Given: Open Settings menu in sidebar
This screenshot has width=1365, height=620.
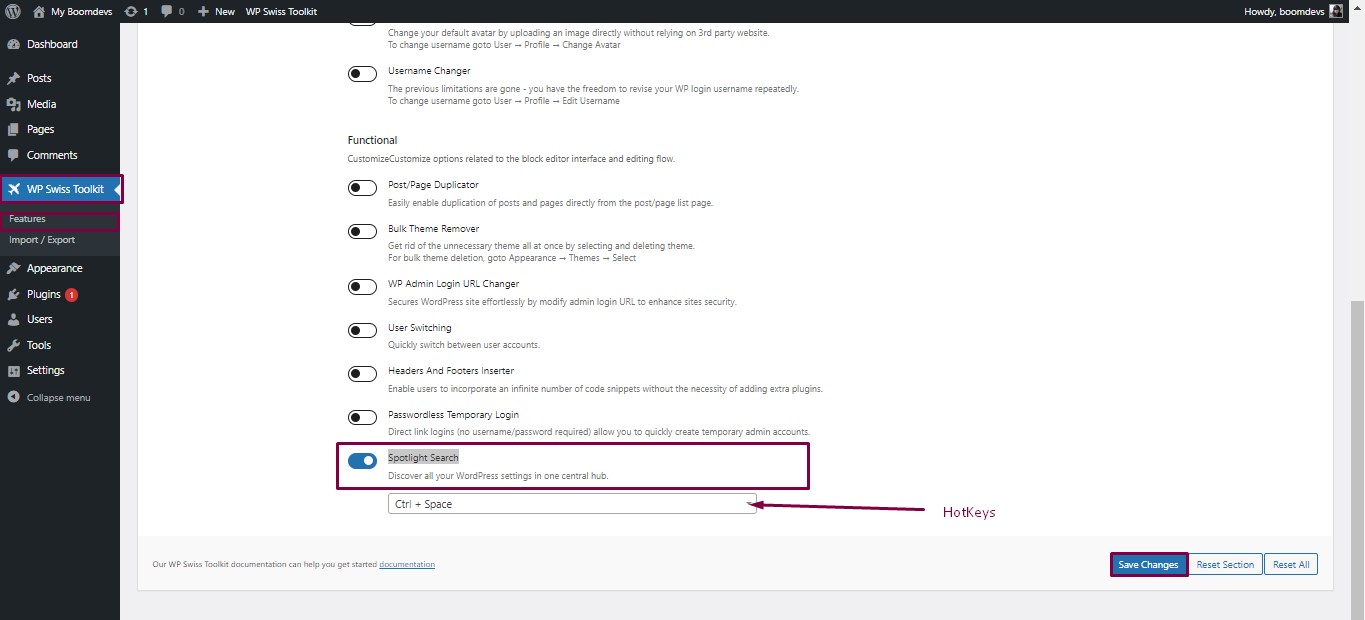Looking at the screenshot, I should coord(46,370).
